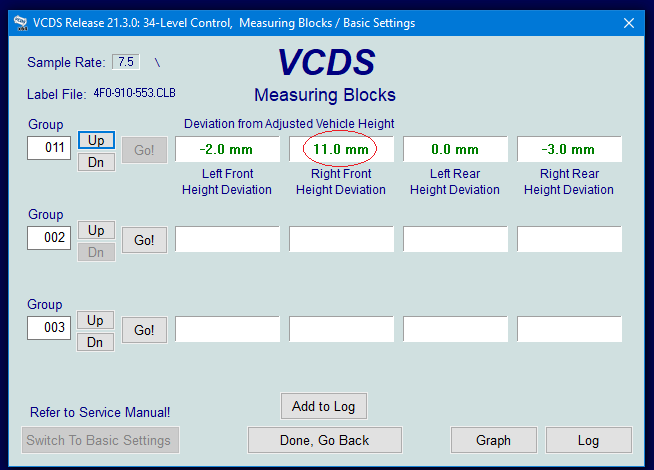The width and height of the screenshot is (654, 470).
Task: Click the Log button
Action: click(x=588, y=440)
